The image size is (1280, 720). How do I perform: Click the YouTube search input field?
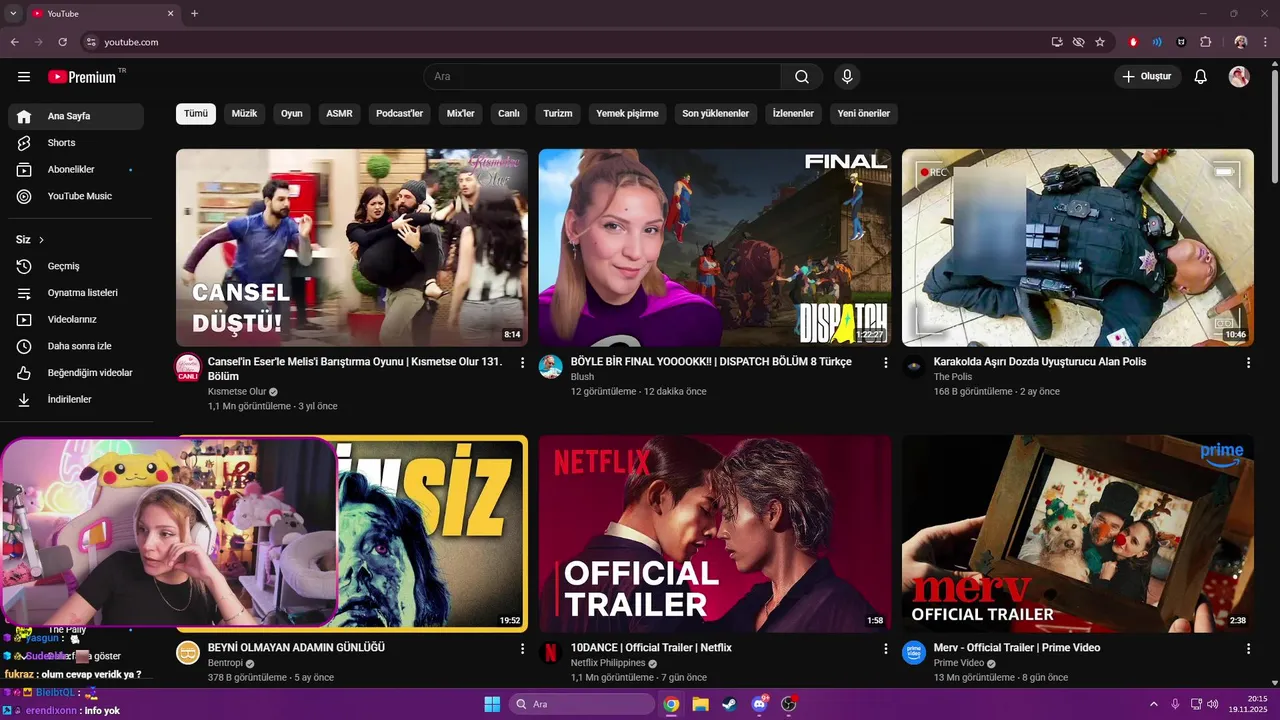pos(602,77)
